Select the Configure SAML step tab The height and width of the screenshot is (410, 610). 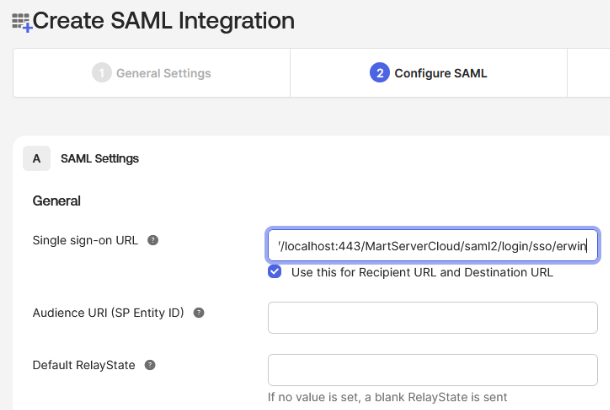tap(440, 73)
